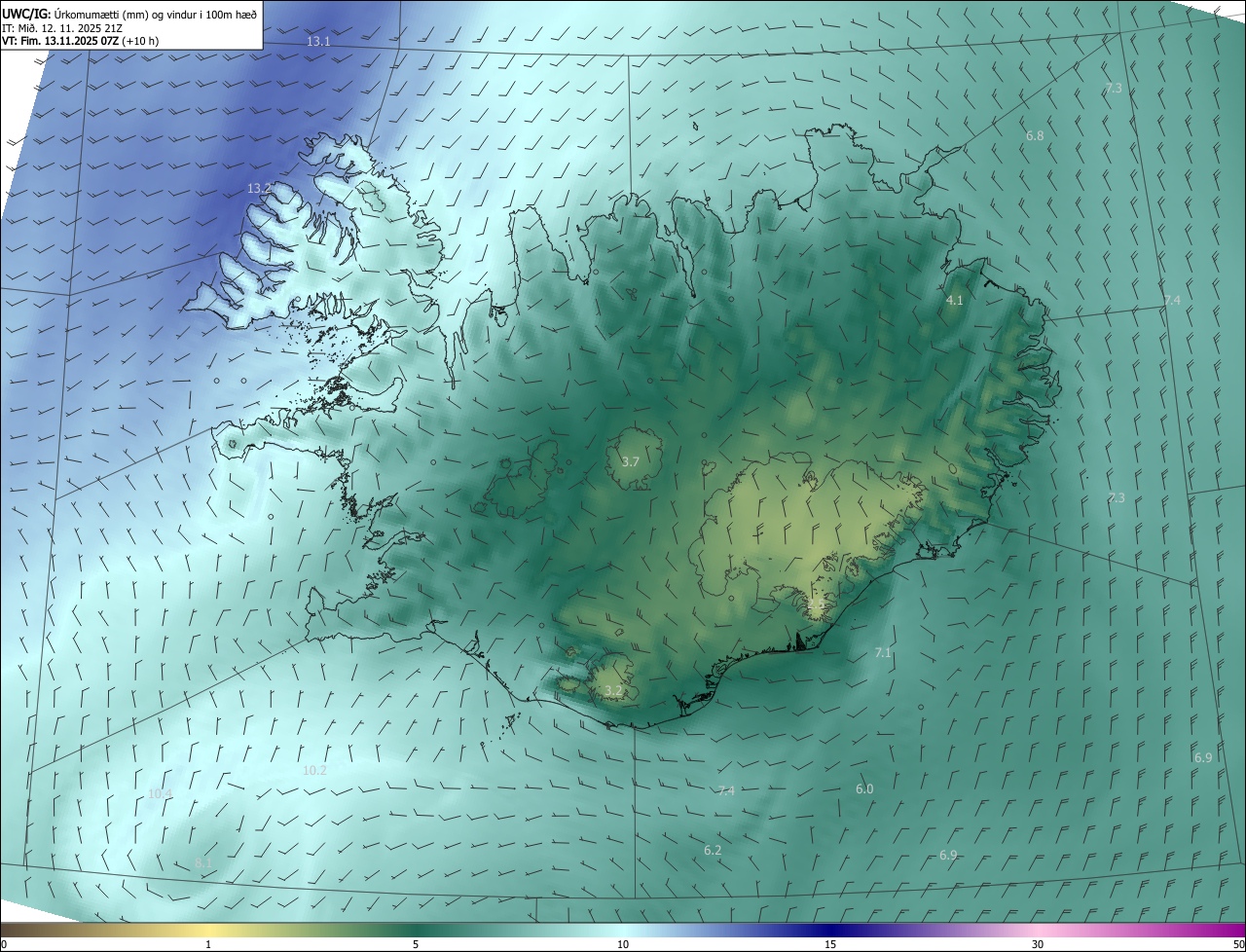The image size is (1246, 952).
Task: Click the 13.1 value label on the map
Action: tap(318, 42)
